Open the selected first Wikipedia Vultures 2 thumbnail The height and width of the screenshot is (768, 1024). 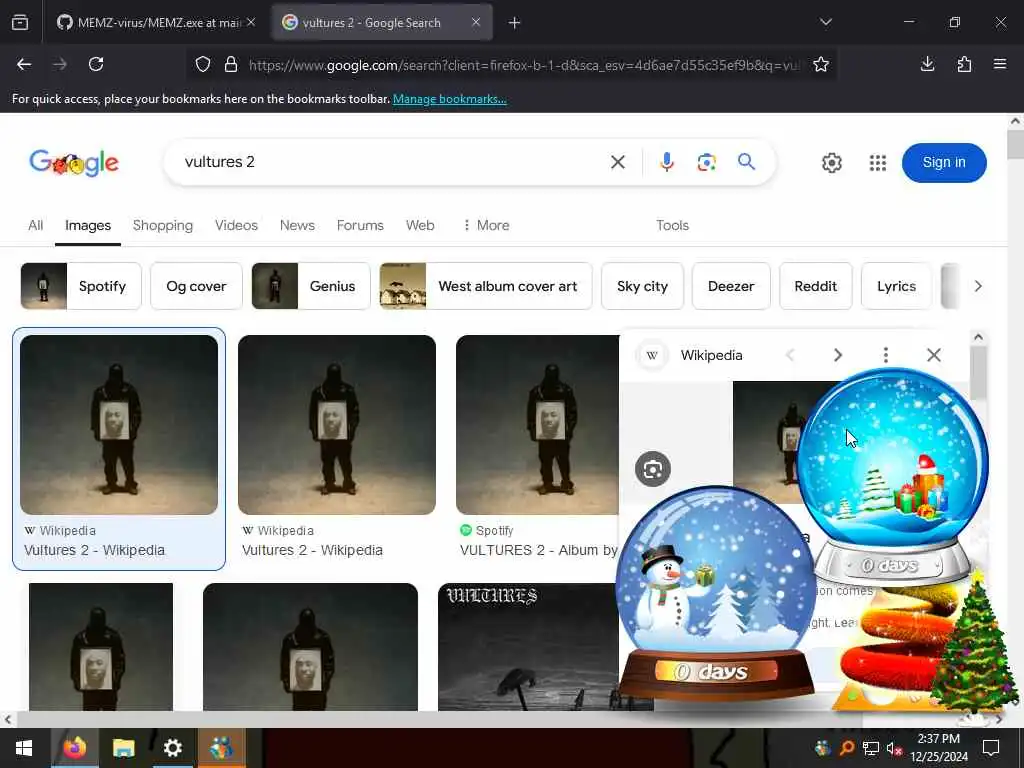click(119, 424)
